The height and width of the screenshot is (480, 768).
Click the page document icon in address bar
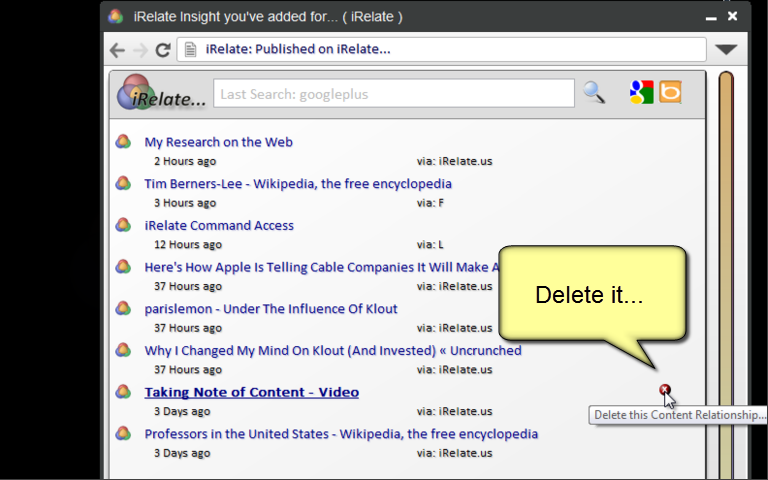(191, 49)
